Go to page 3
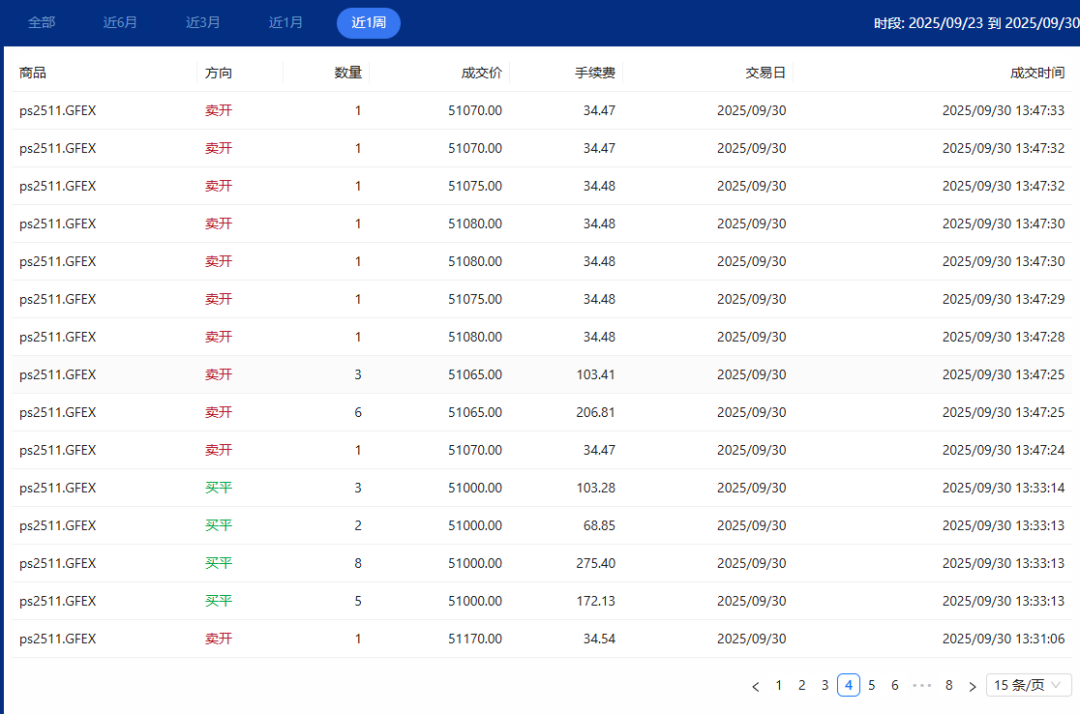The height and width of the screenshot is (714, 1080). coord(824,685)
